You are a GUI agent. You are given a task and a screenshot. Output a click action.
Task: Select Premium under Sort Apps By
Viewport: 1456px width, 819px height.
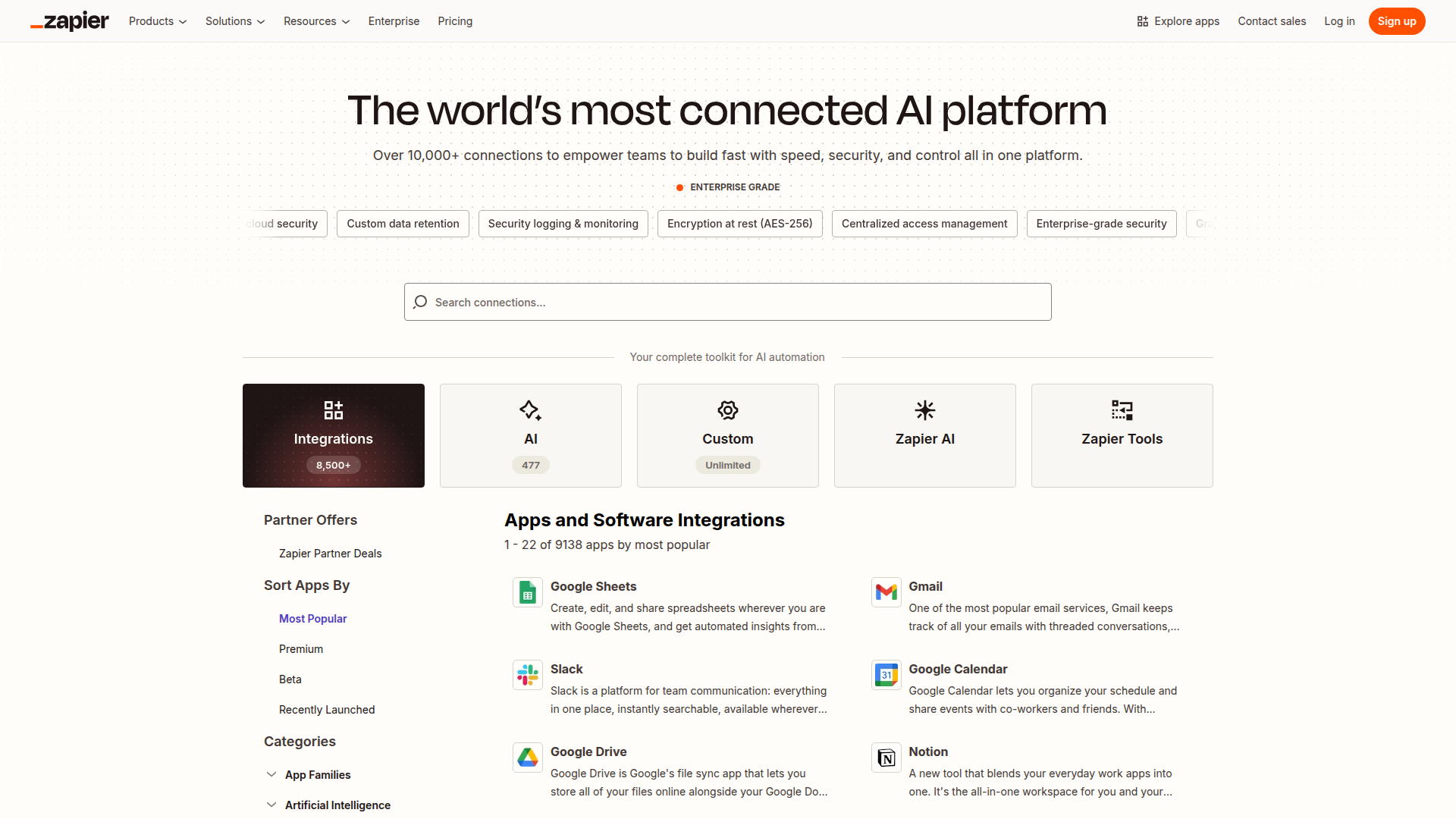(x=300, y=648)
